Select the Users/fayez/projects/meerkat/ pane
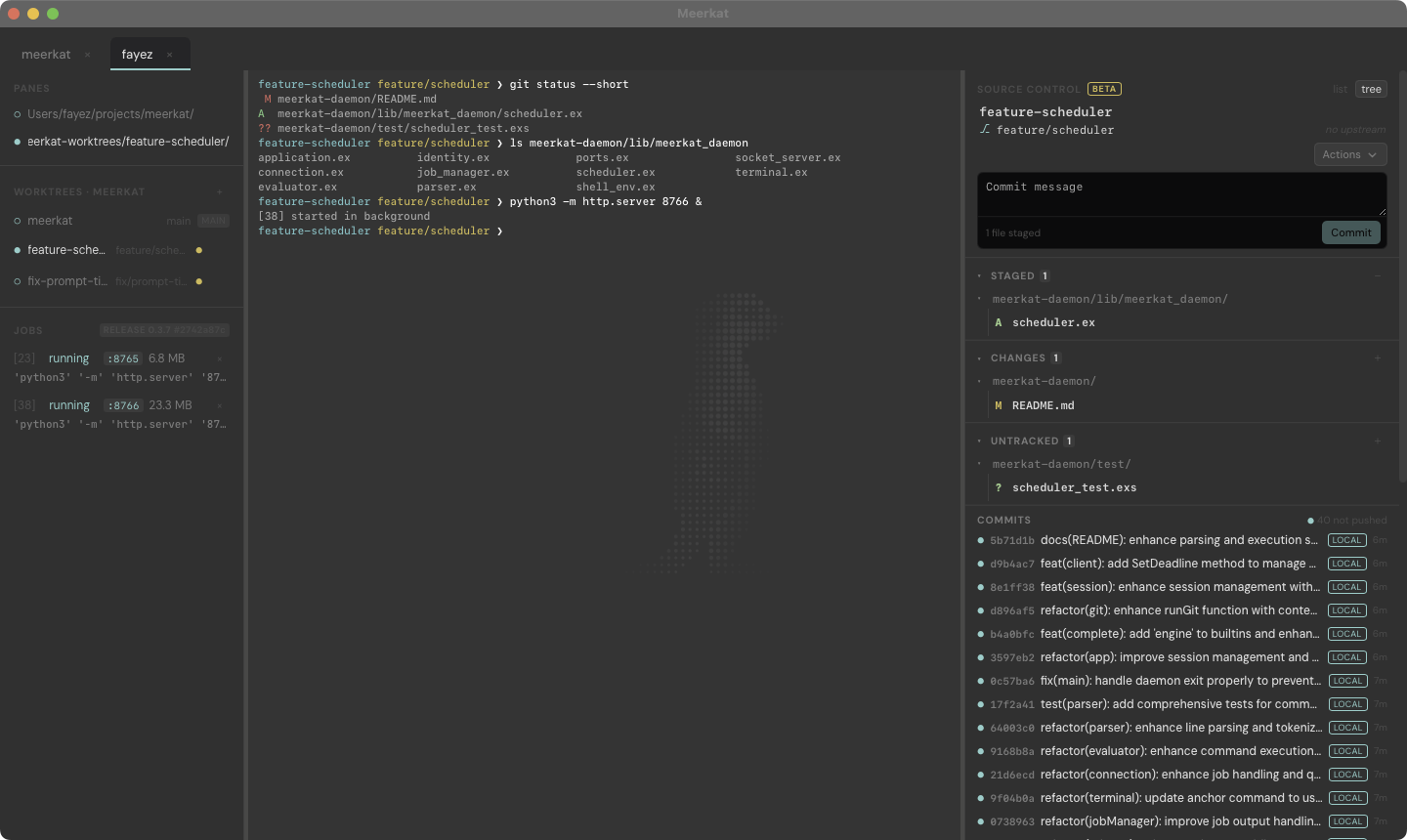Screen dimensions: 1407x840 pos(122,114)
